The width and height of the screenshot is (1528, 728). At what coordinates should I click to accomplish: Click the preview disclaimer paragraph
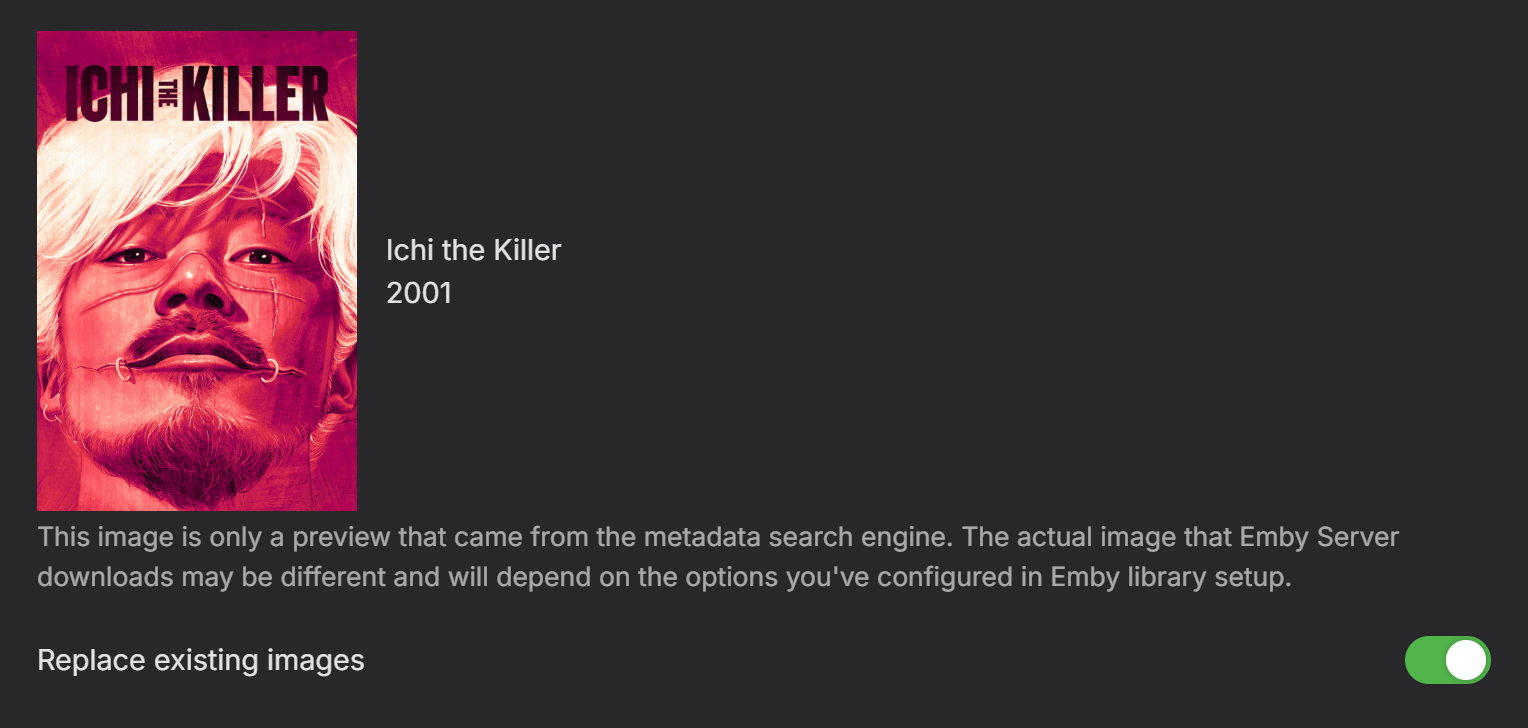point(700,558)
